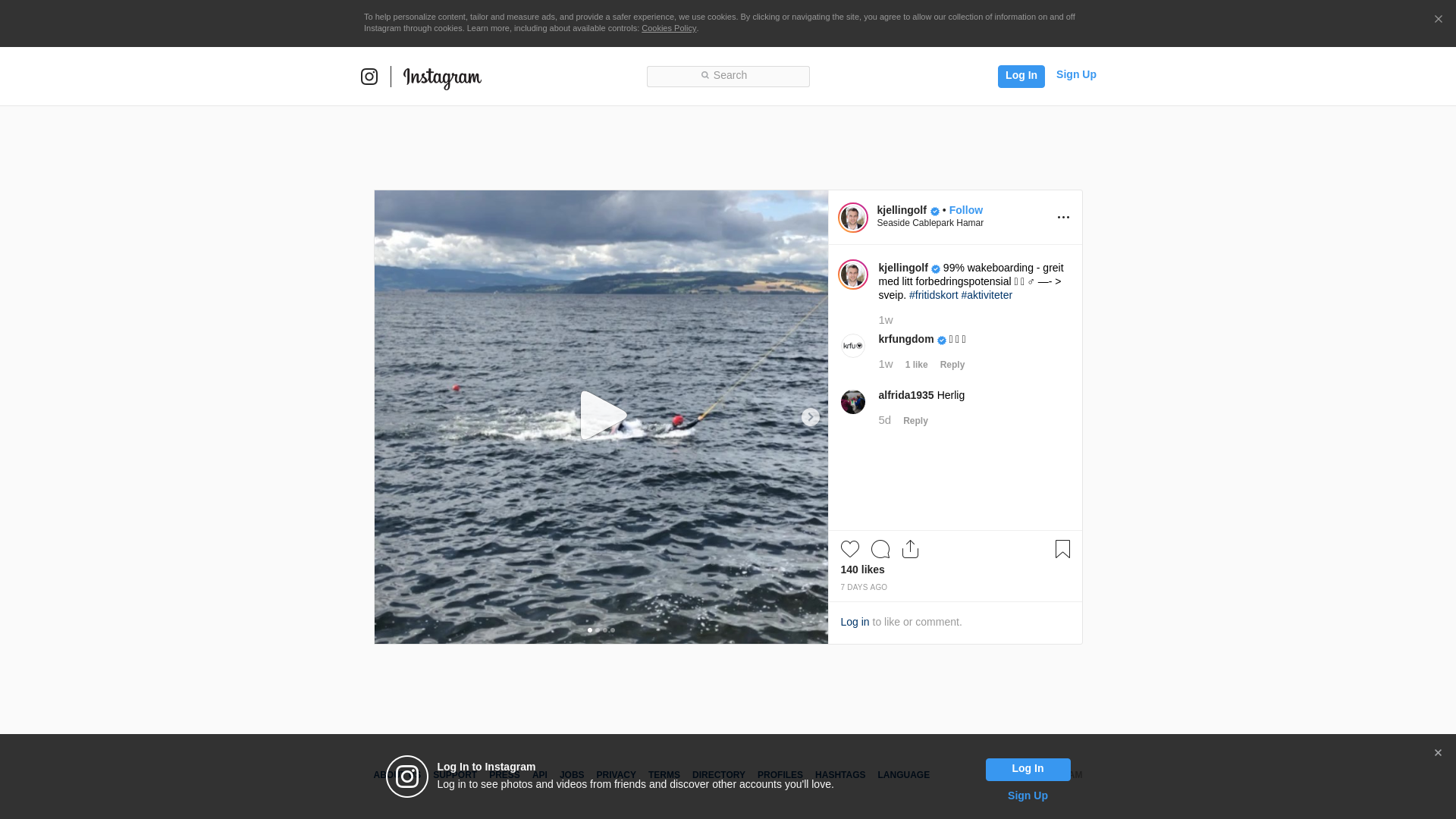Open the #fritidskort hashtag
1456x819 pixels.
(x=934, y=295)
